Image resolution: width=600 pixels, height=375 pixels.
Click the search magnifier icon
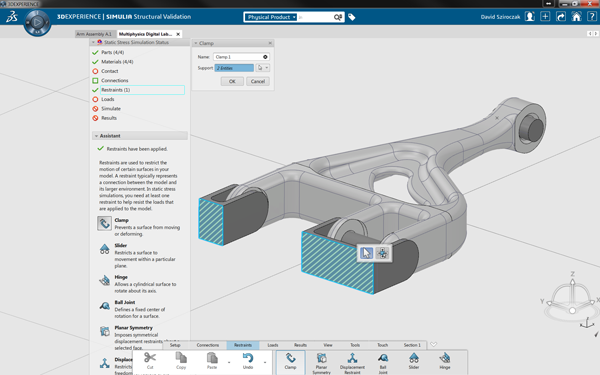coord(338,17)
